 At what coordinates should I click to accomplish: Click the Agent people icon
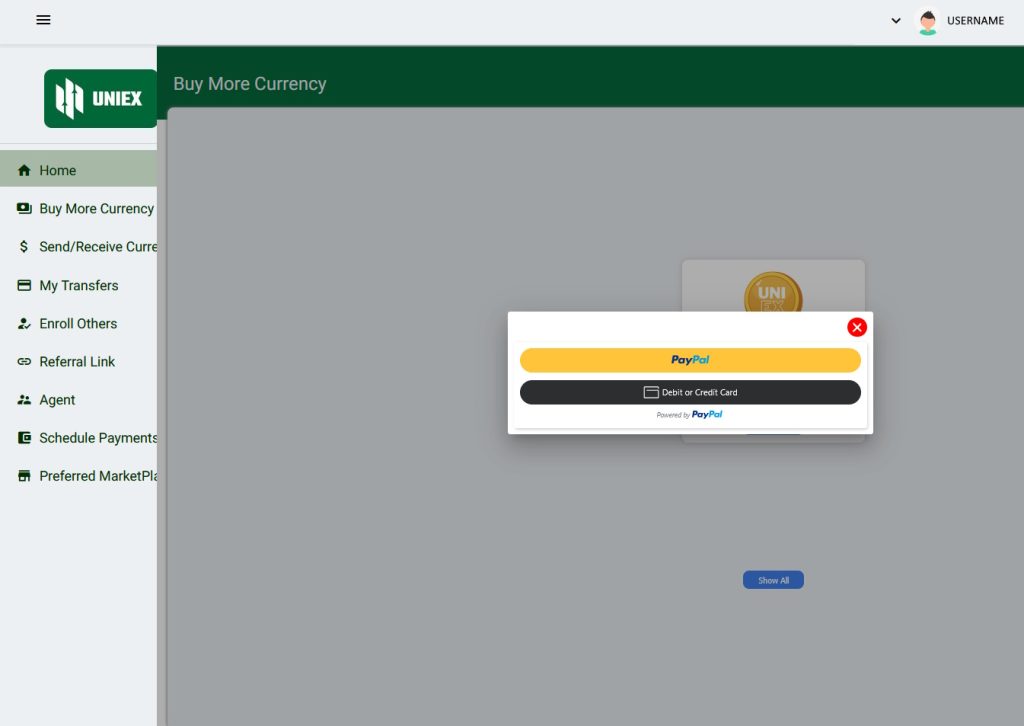pos(24,400)
